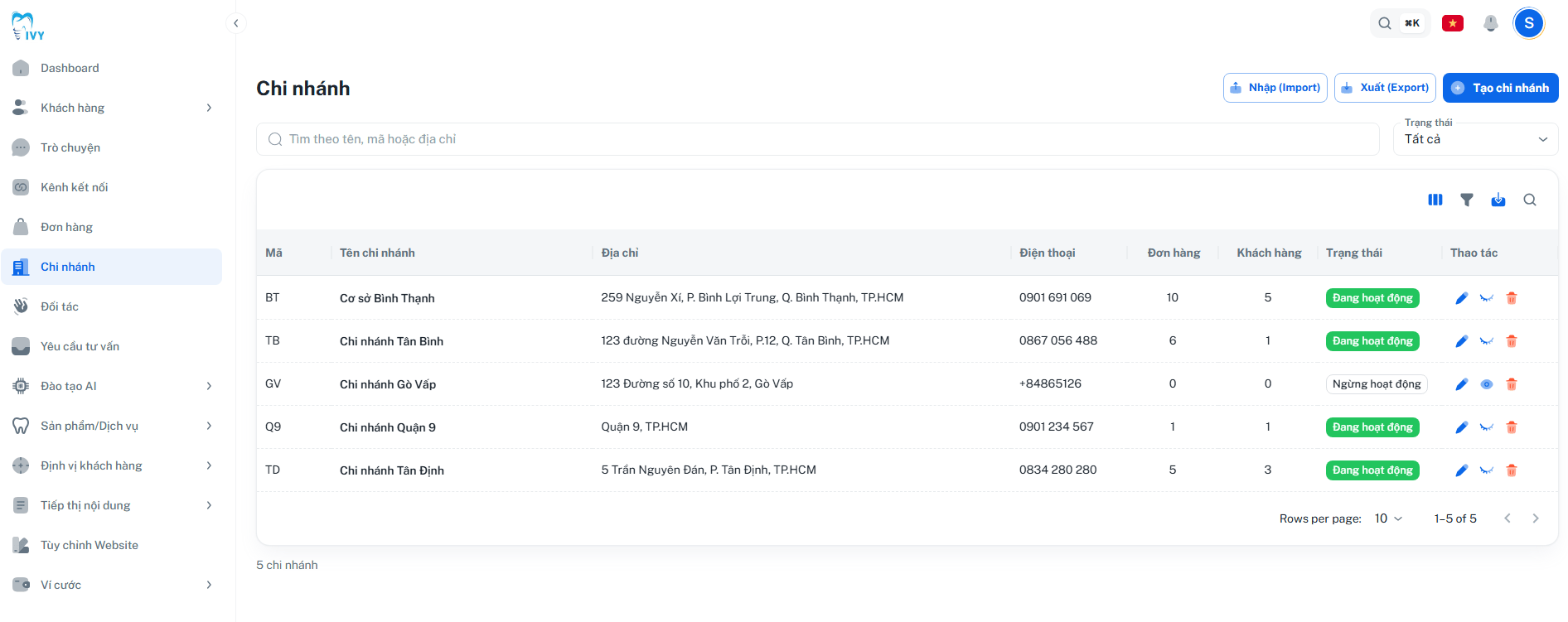Open the user avatar S menu
1568x622 pixels.
[x=1529, y=23]
